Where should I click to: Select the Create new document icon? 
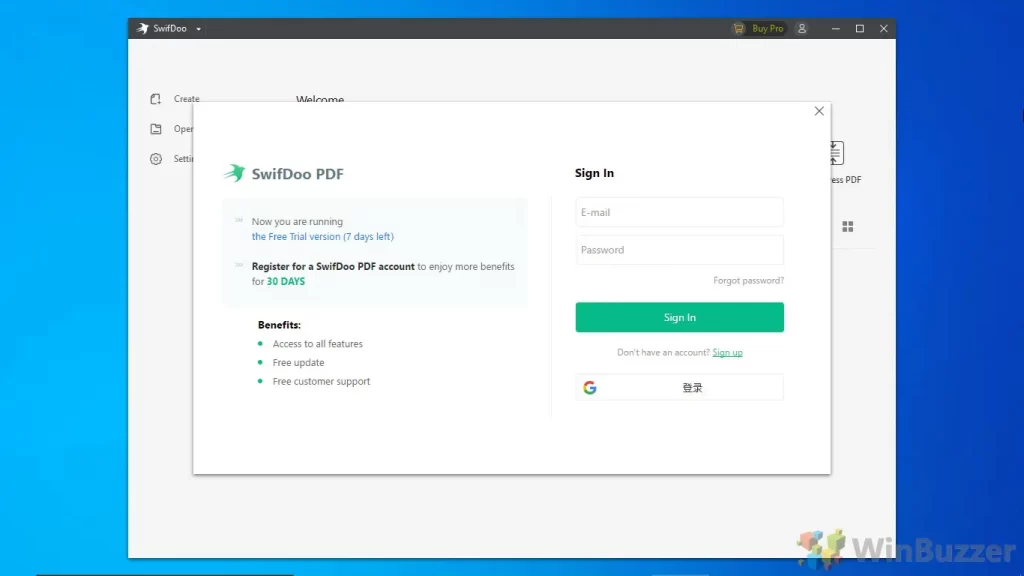point(155,98)
